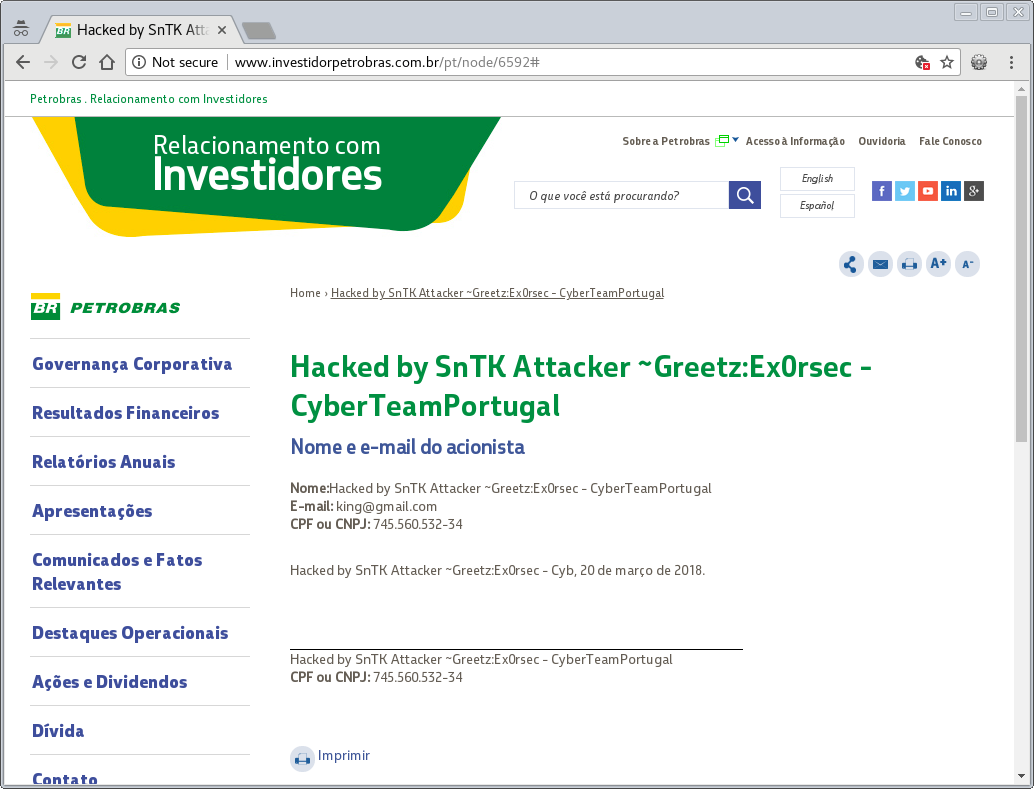Click the gear extension icon
Screen dimensions: 1034x789
979,62
